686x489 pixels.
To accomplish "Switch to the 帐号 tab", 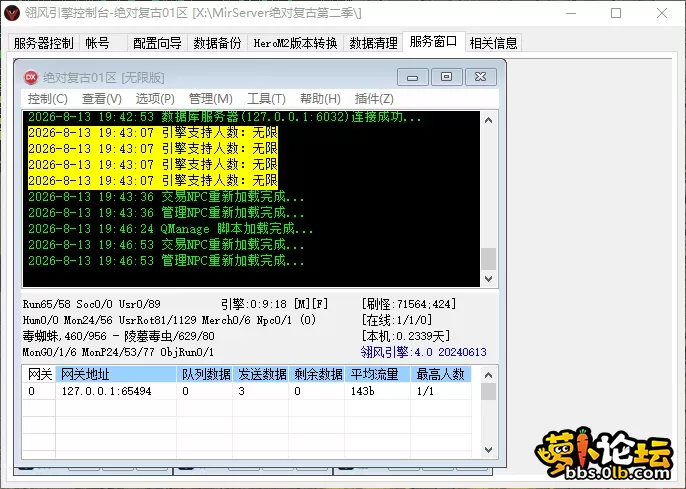I will coord(97,43).
